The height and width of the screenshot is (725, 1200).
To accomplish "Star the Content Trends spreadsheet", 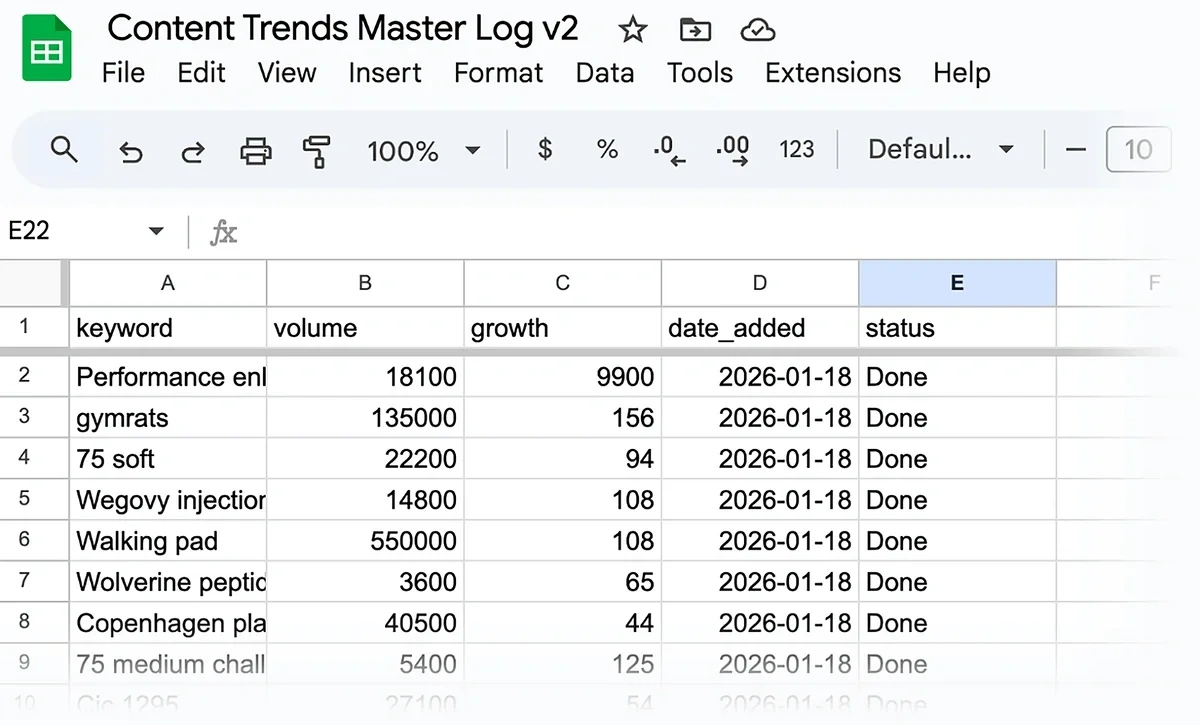I will [x=632, y=30].
